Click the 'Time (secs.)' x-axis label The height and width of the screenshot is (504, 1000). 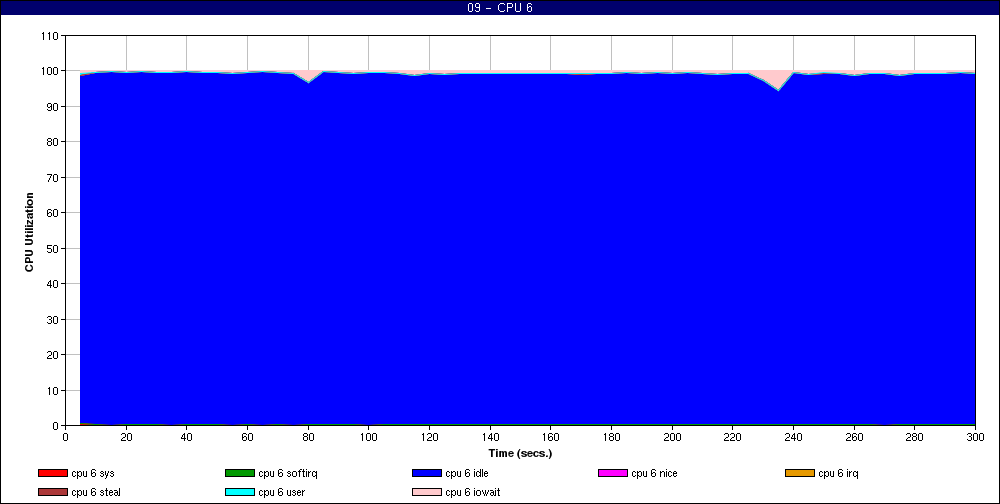tap(520, 453)
